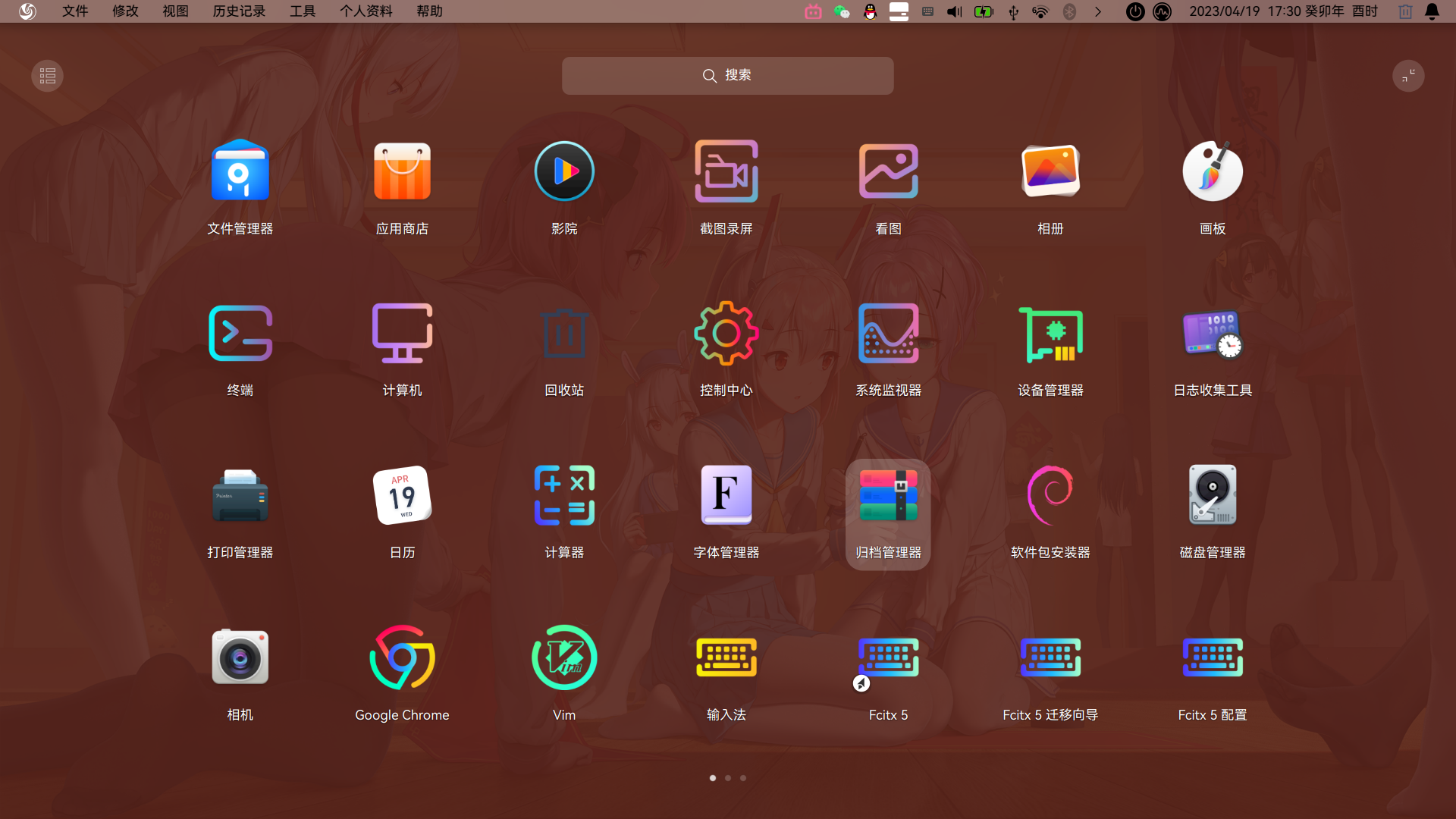Open the 截图录屏 screen recorder
Viewport: 1456px width, 819px height.
[x=726, y=171]
